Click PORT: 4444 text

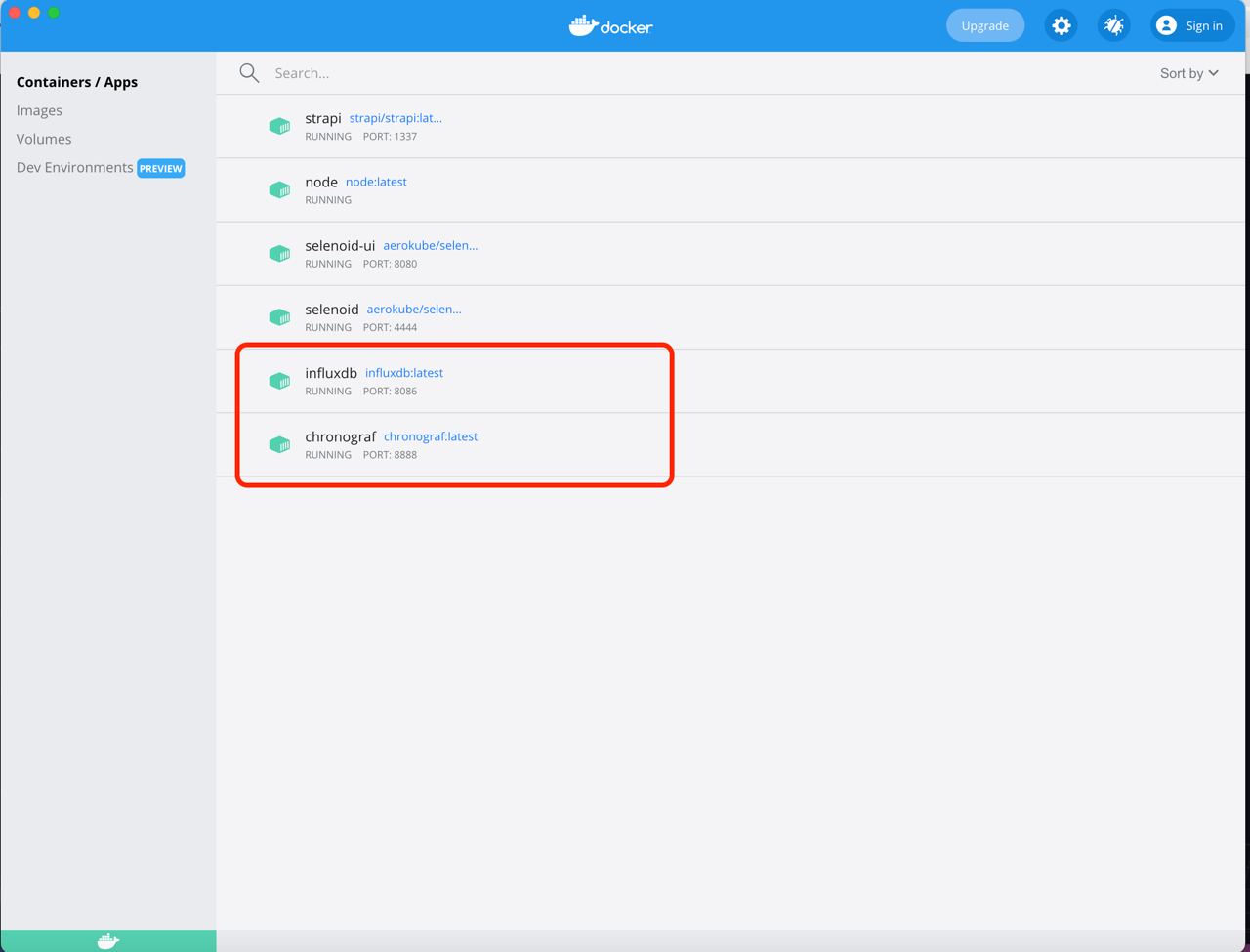tap(390, 327)
